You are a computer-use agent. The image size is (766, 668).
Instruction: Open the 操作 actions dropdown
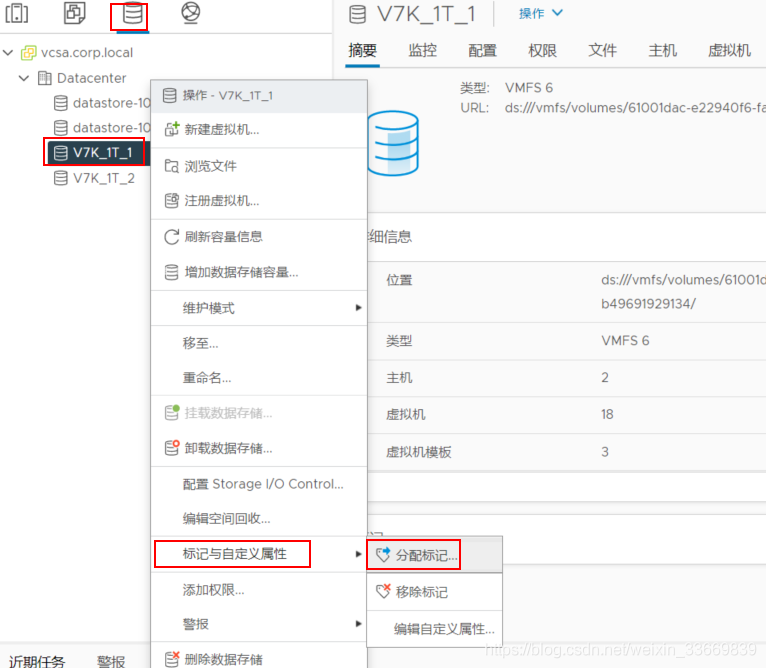tap(541, 13)
